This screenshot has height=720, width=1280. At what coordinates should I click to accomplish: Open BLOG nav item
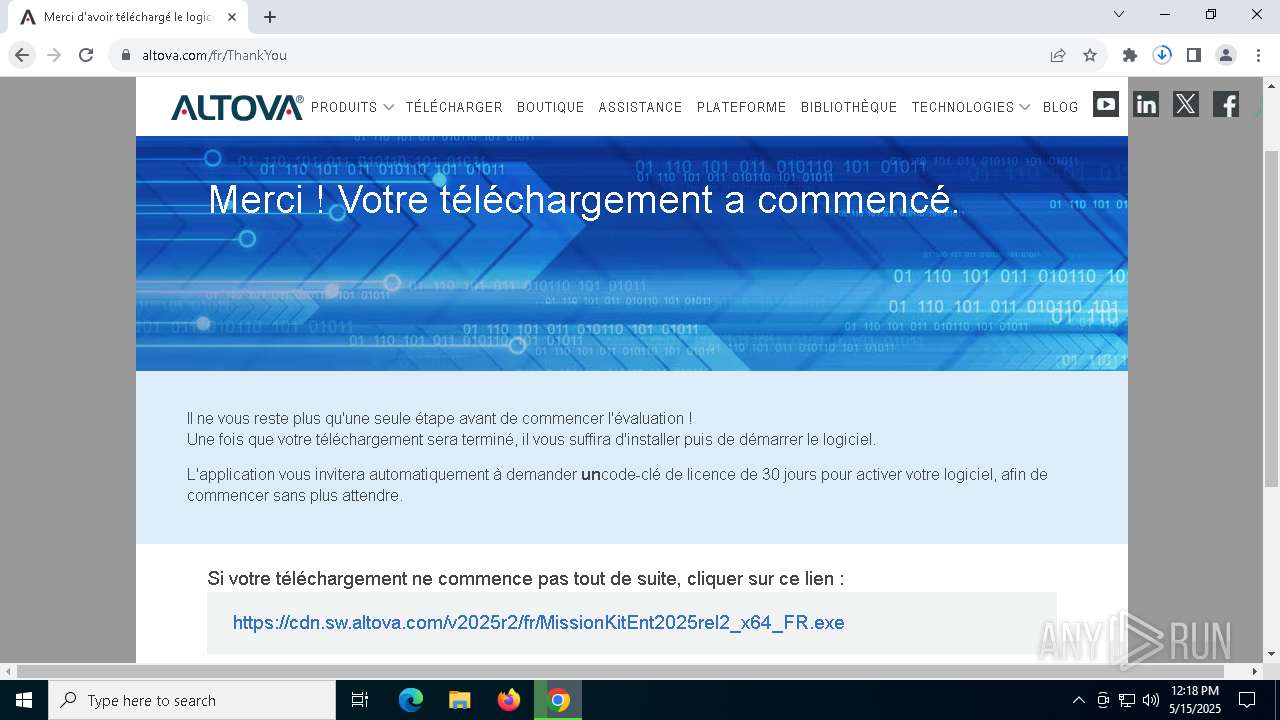pyautogui.click(x=1060, y=107)
